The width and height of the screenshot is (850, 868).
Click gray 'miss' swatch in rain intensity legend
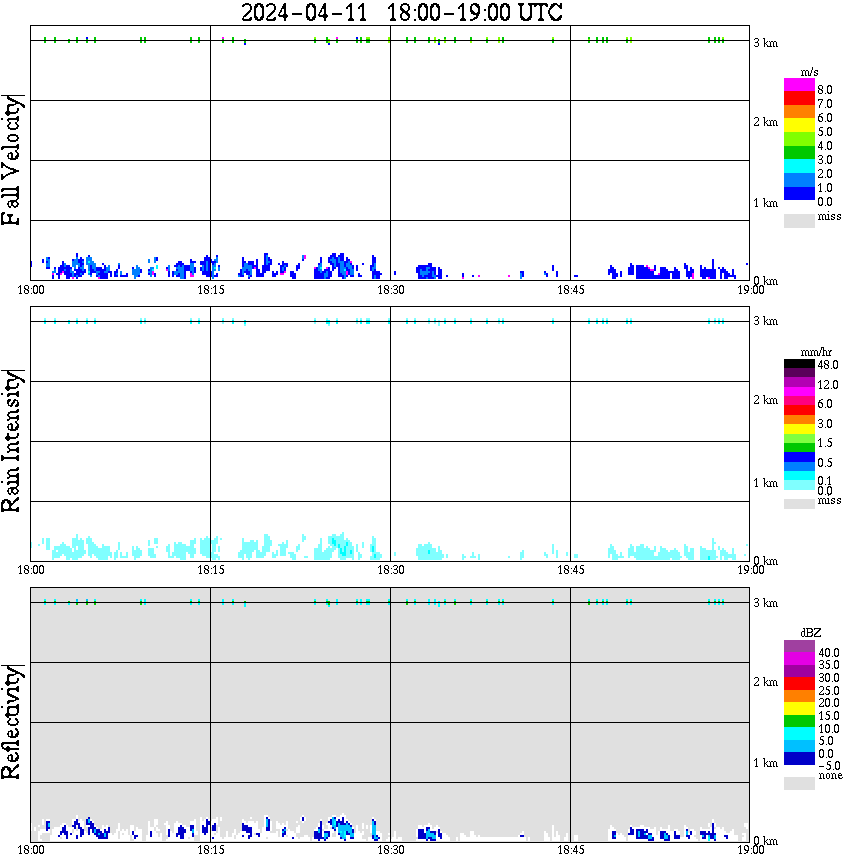[x=799, y=504]
